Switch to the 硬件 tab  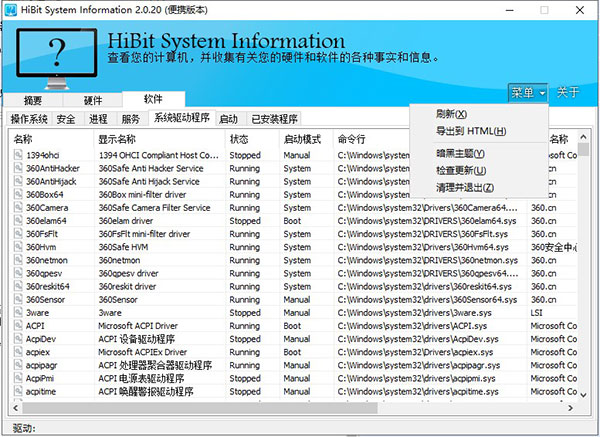pos(93,101)
